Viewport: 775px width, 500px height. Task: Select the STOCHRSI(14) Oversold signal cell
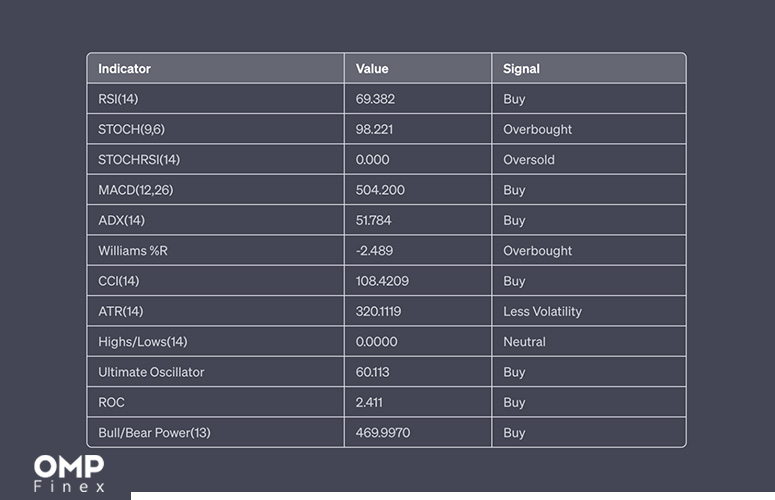[589, 160]
